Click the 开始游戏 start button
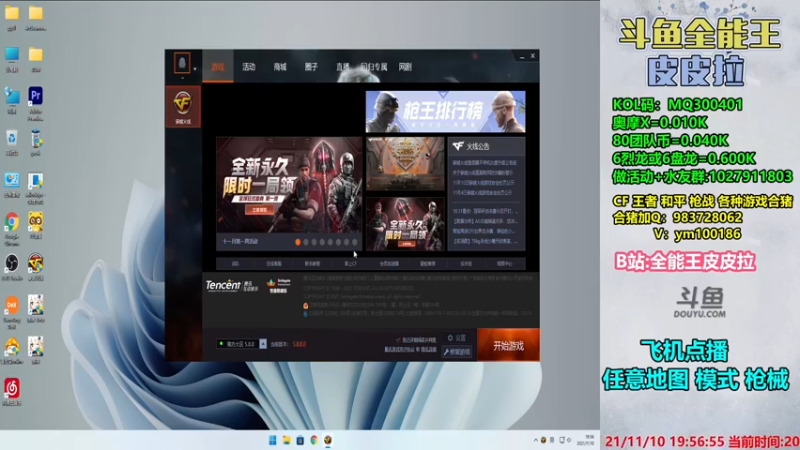Viewport: 800px width, 450px height. [508, 345]
